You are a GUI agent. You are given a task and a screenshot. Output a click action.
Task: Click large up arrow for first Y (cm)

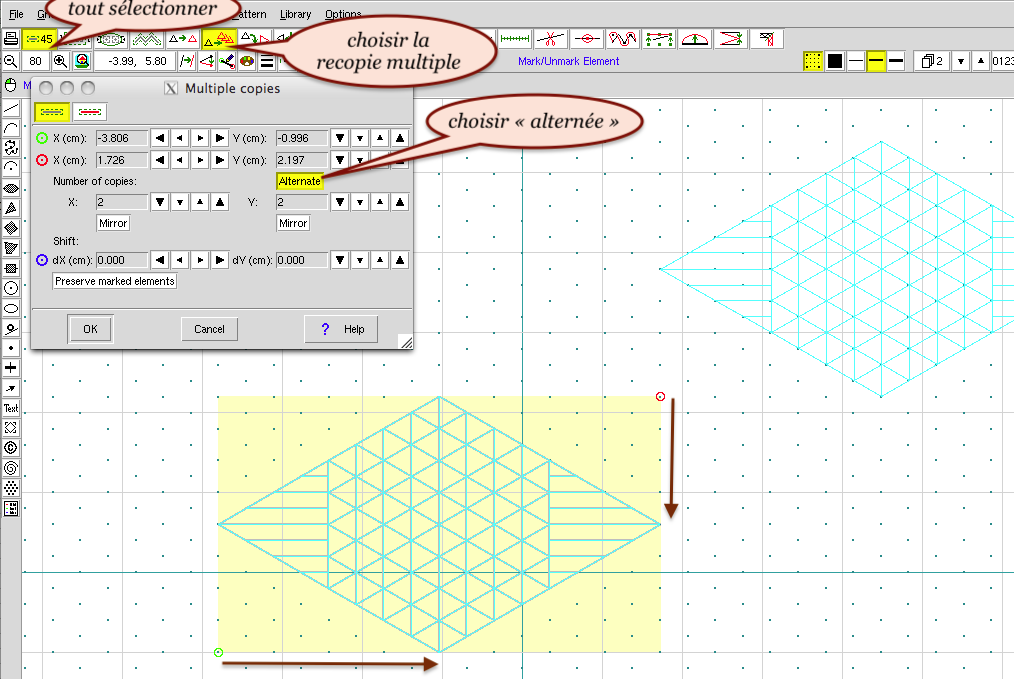pos(400,138)
